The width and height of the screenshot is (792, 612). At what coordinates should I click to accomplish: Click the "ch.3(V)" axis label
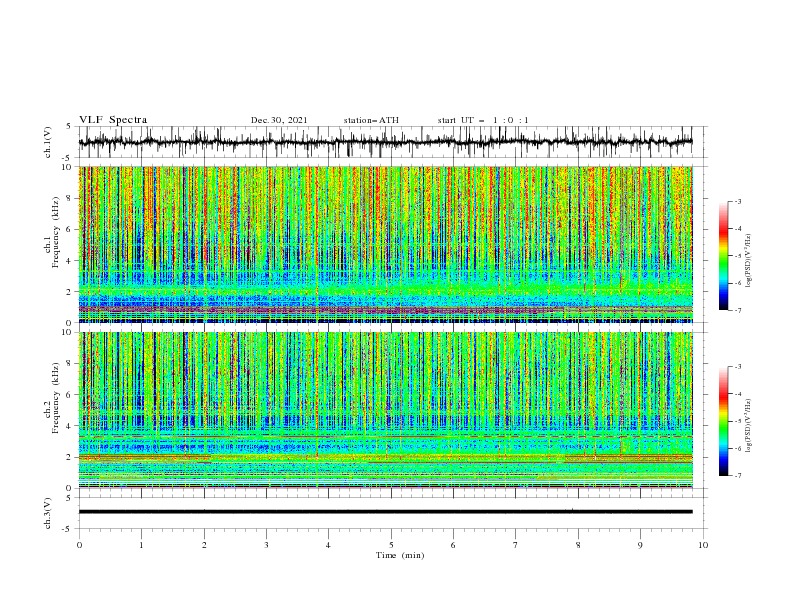point(48,513)
